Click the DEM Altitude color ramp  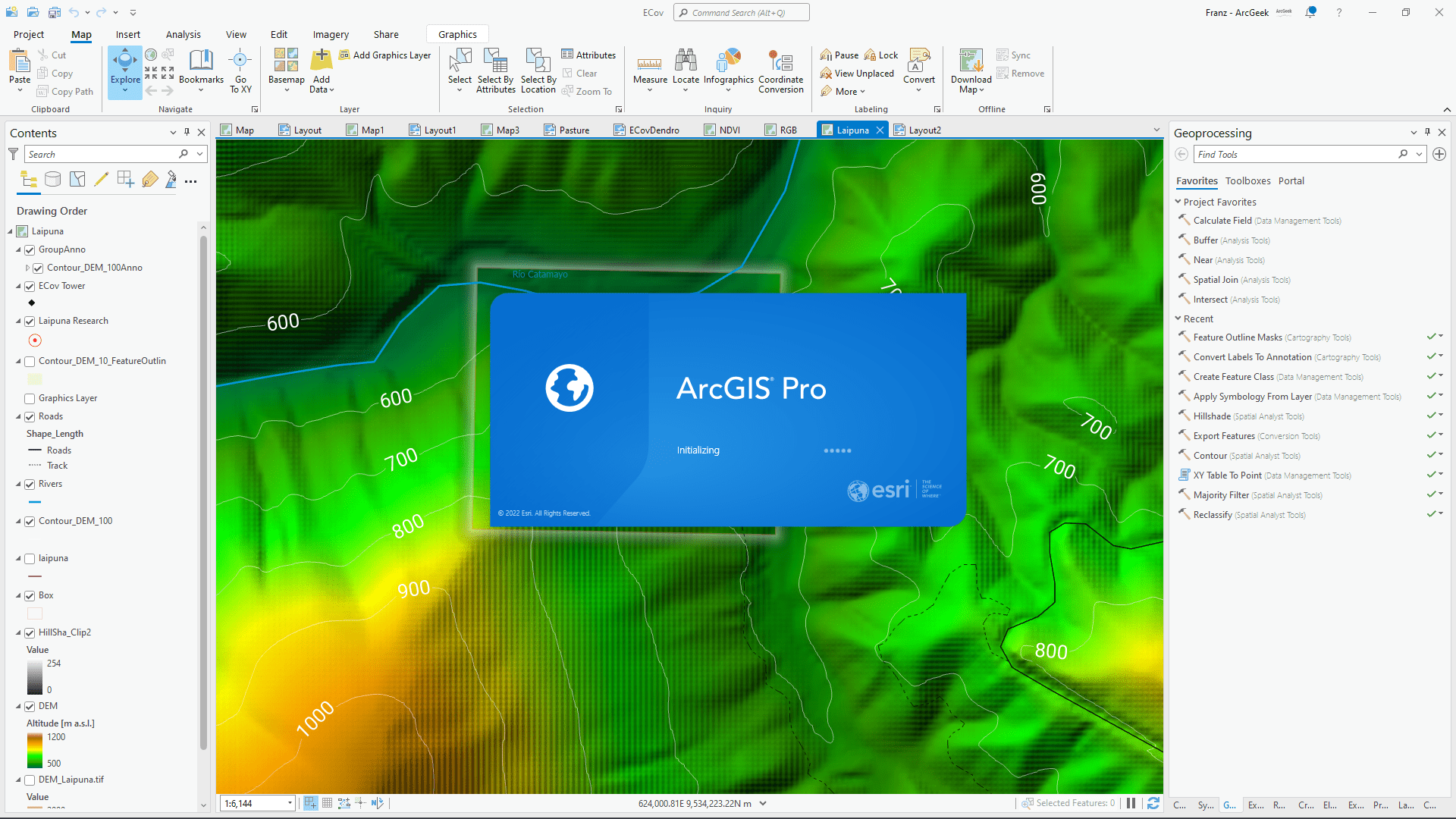[34, 749]
